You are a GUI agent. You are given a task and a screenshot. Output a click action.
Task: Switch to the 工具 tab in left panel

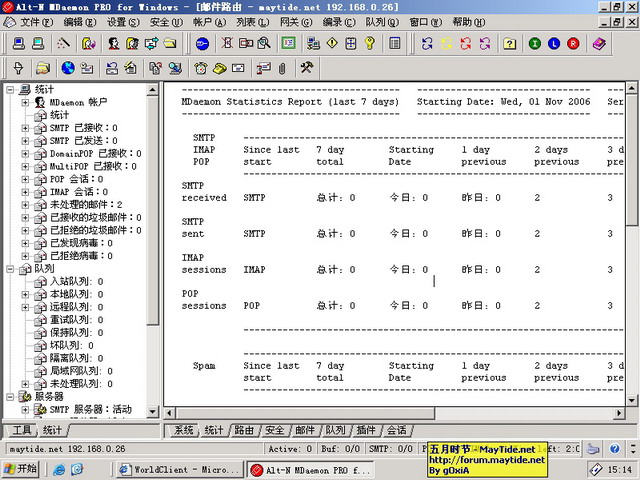[x=21, y=430]
